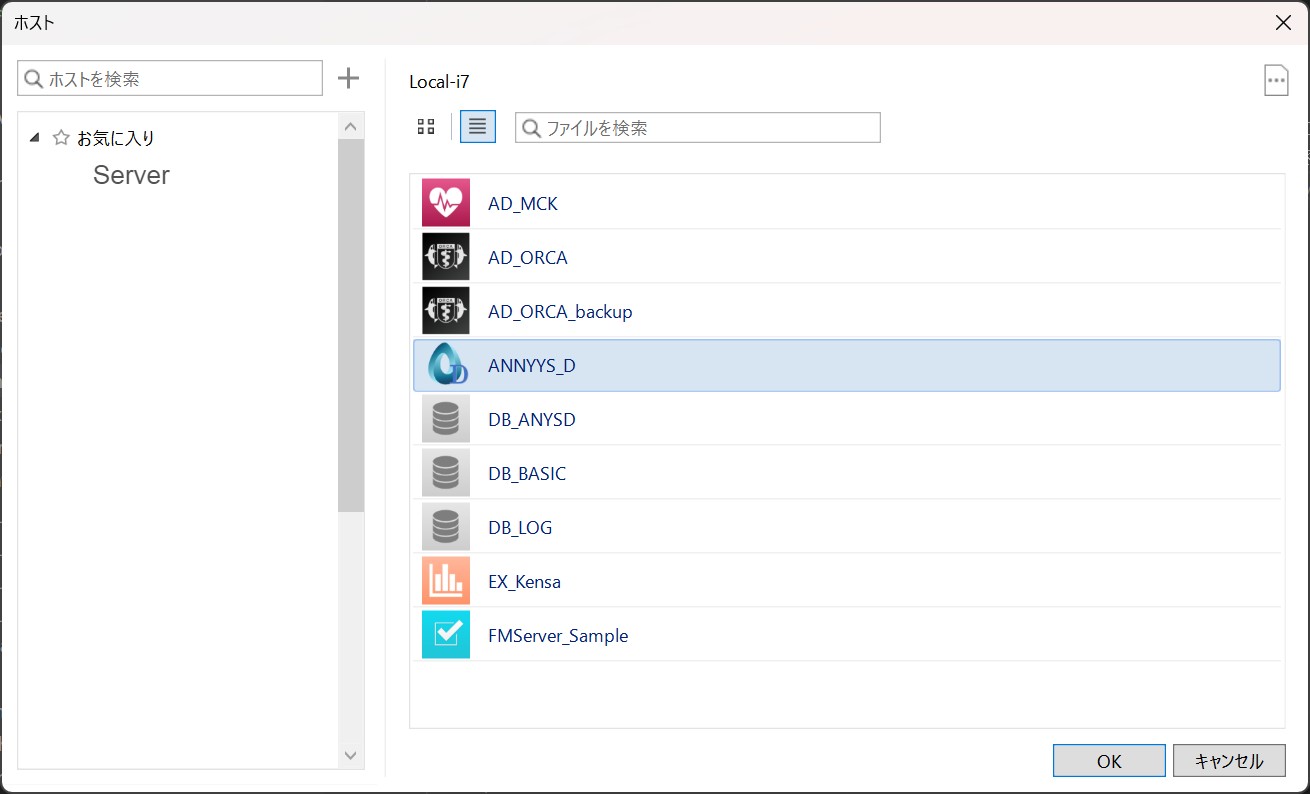Screen dimensions: 1310x794
Task: Click the DB_ANYSD database icon
Action: (x=446, y=419)
